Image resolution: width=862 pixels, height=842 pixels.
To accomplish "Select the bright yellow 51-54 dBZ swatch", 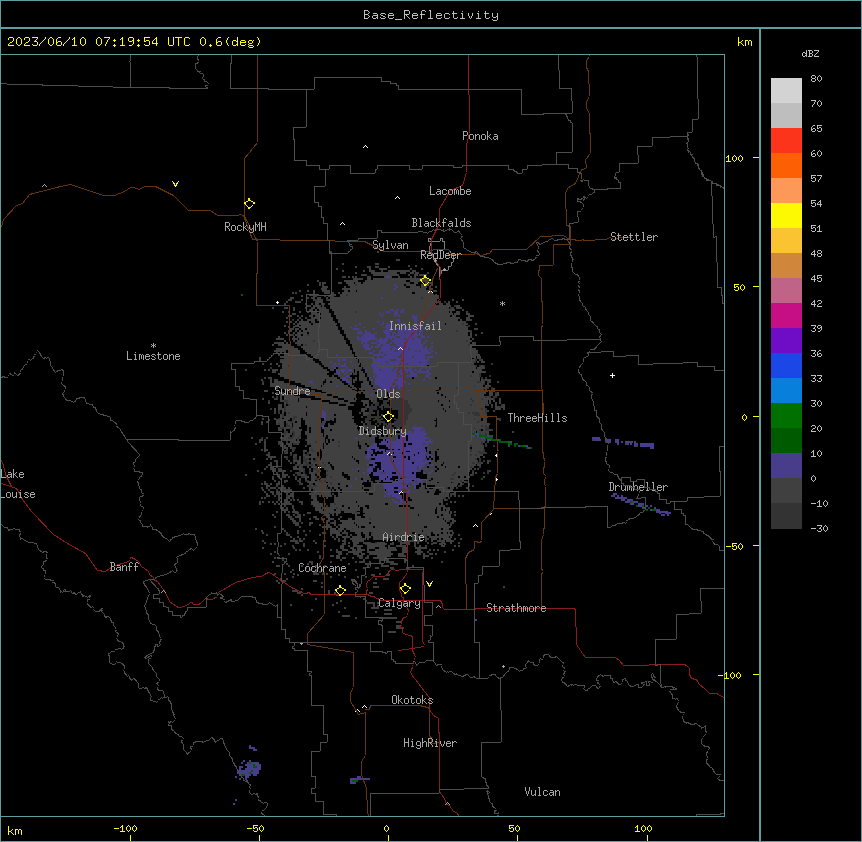I will tap(786, 215).
